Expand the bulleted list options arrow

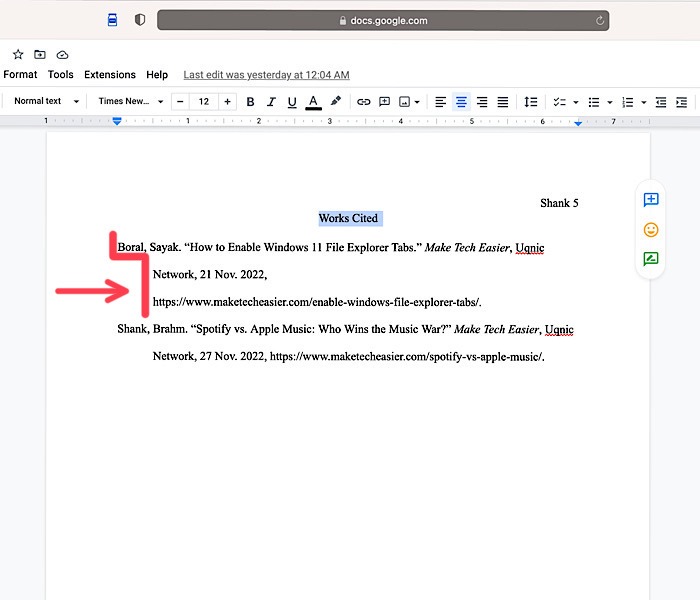(609, 102)
